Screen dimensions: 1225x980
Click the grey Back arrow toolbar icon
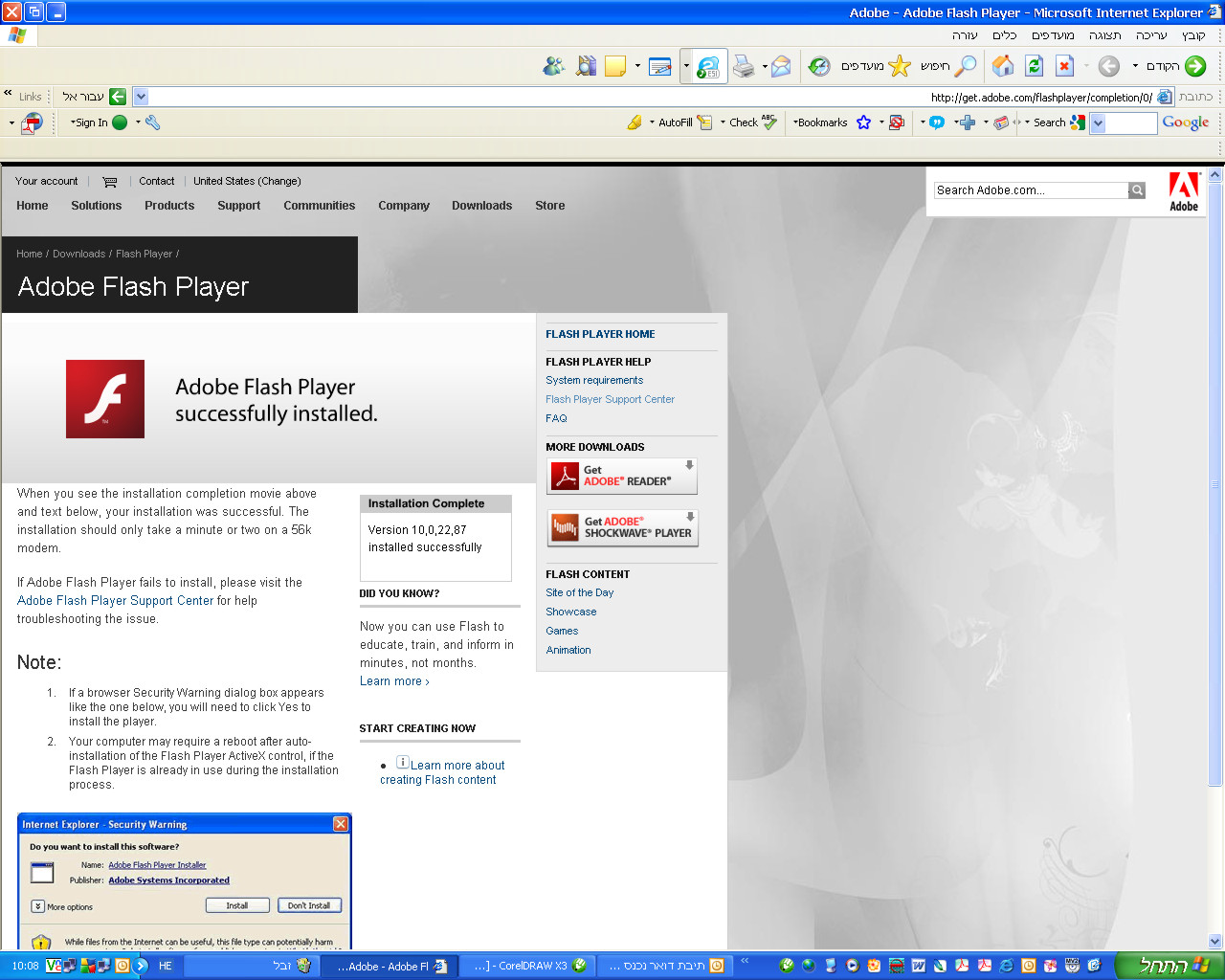1108,66
